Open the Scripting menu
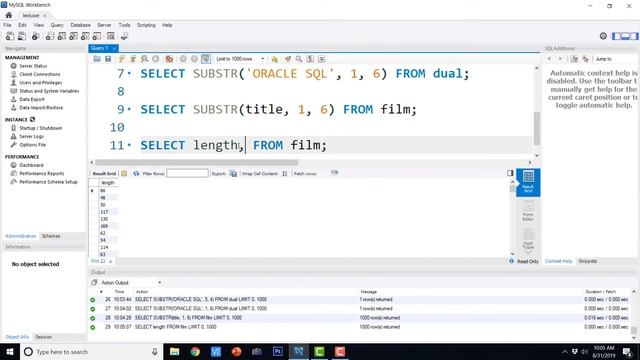The width and height of the screenshot is (640, 360). (146, 25)
